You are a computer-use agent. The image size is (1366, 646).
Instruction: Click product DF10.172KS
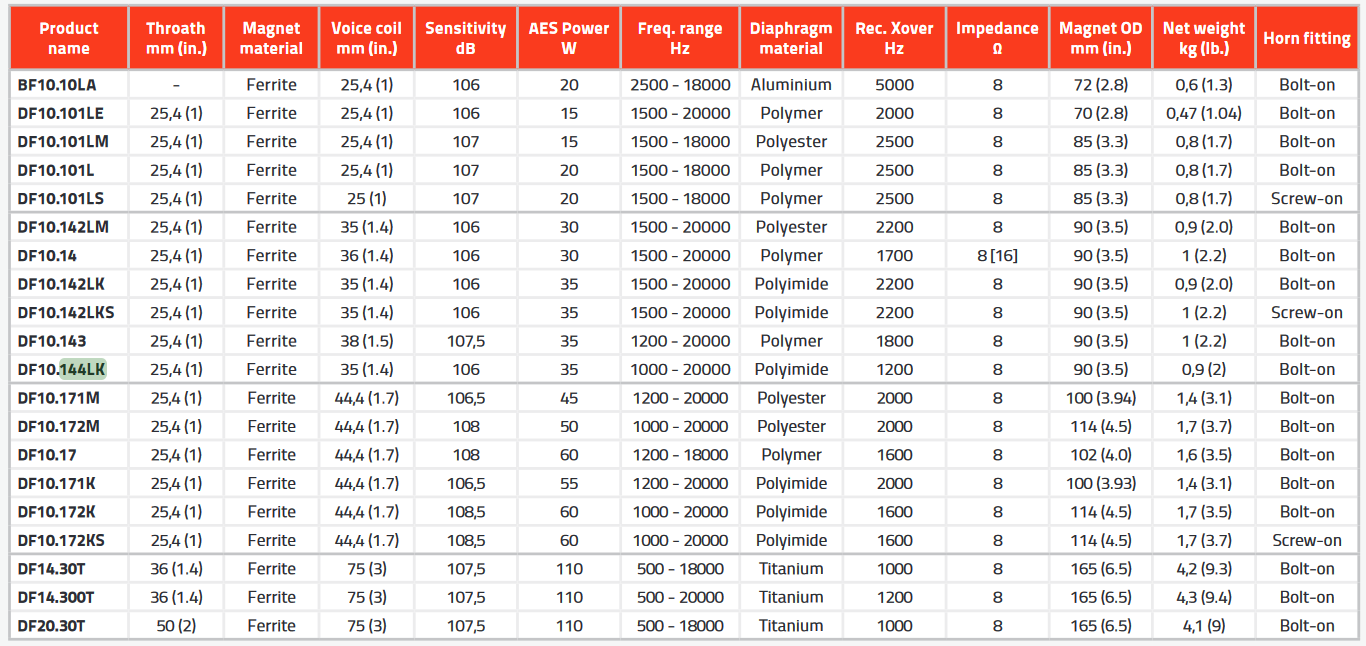62,540
